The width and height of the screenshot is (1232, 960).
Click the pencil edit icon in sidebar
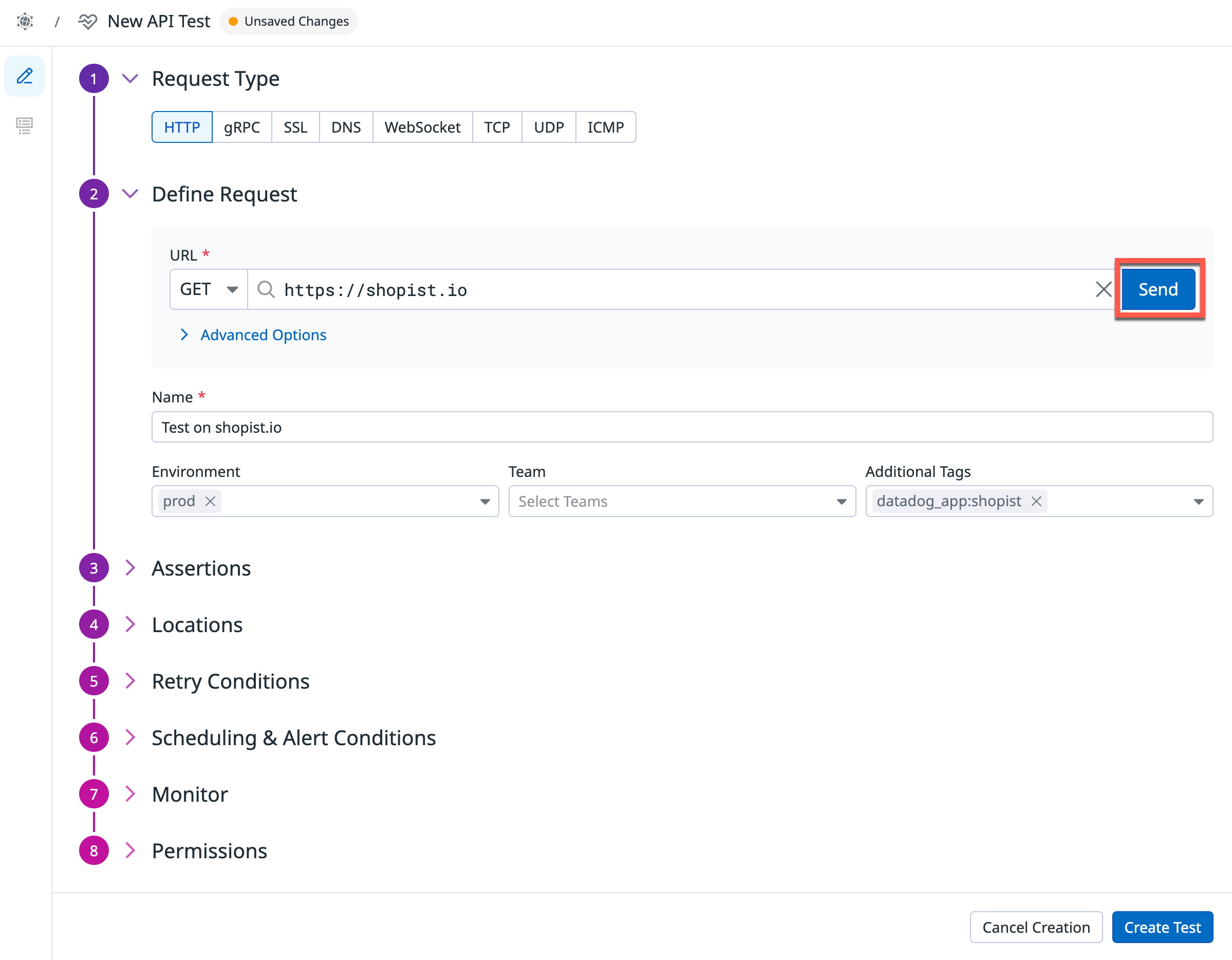coord(24,76)
